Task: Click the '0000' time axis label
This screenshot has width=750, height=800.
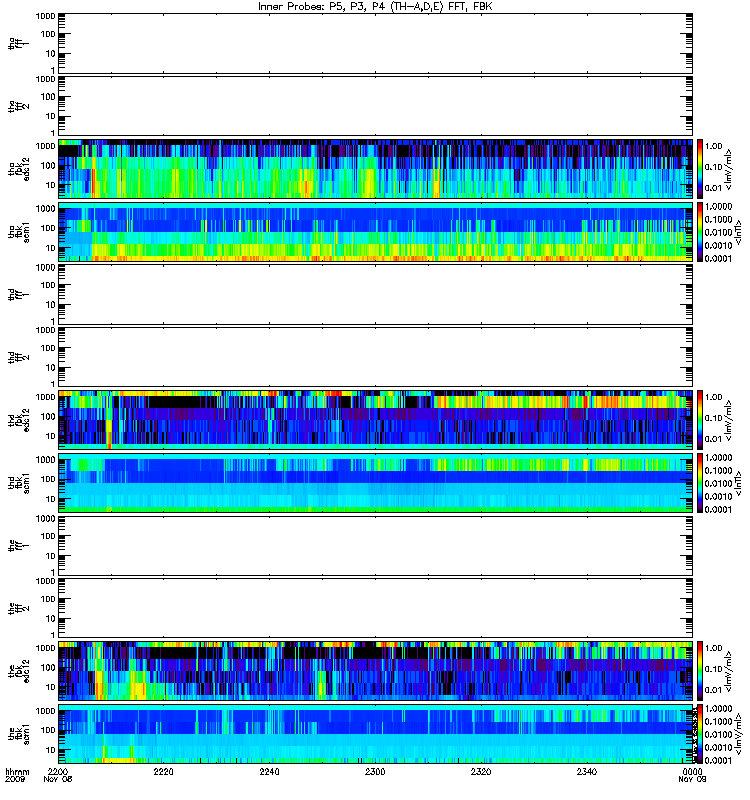Action: [692, 771]
